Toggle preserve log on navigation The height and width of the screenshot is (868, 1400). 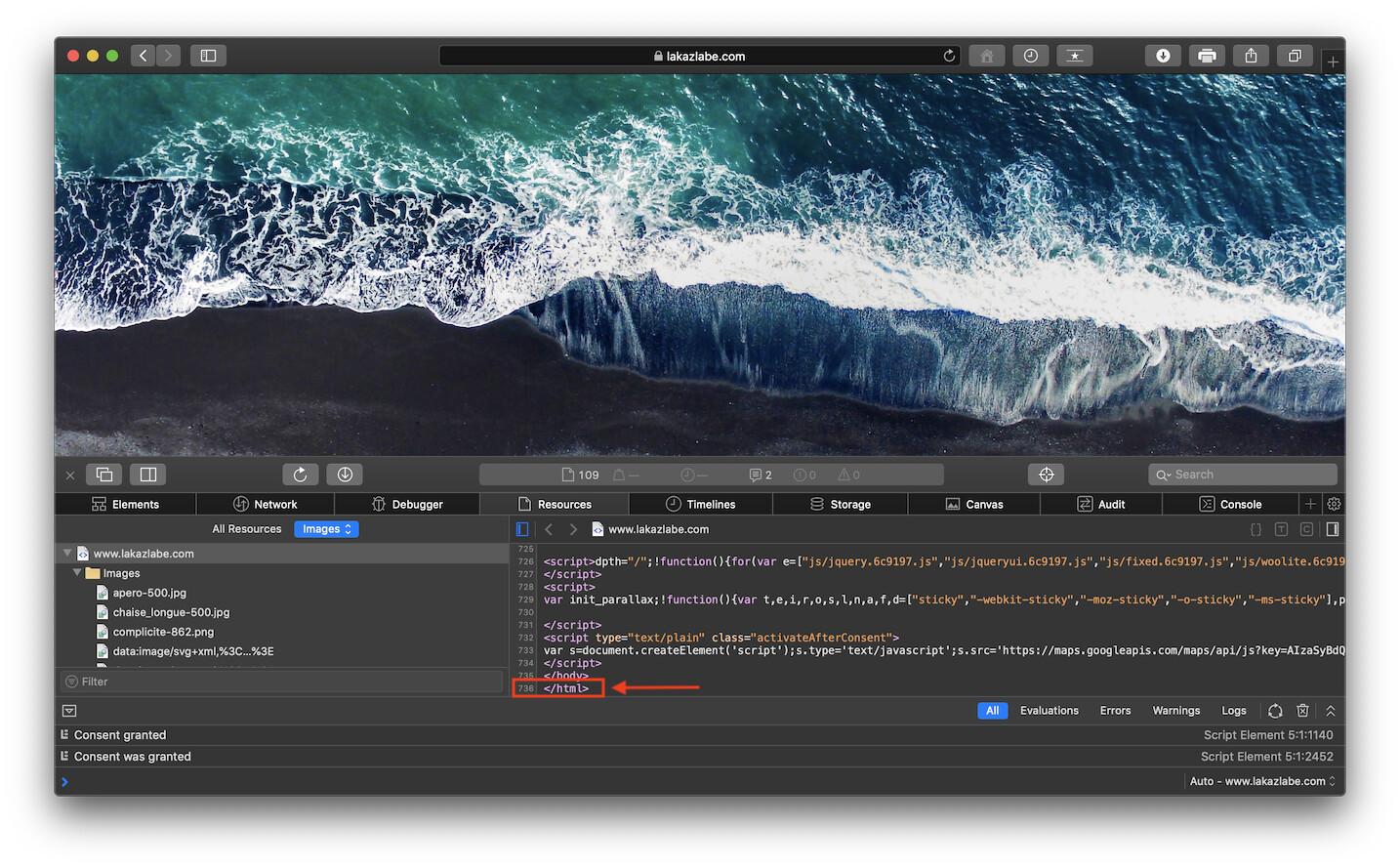tap(1275, 711)
